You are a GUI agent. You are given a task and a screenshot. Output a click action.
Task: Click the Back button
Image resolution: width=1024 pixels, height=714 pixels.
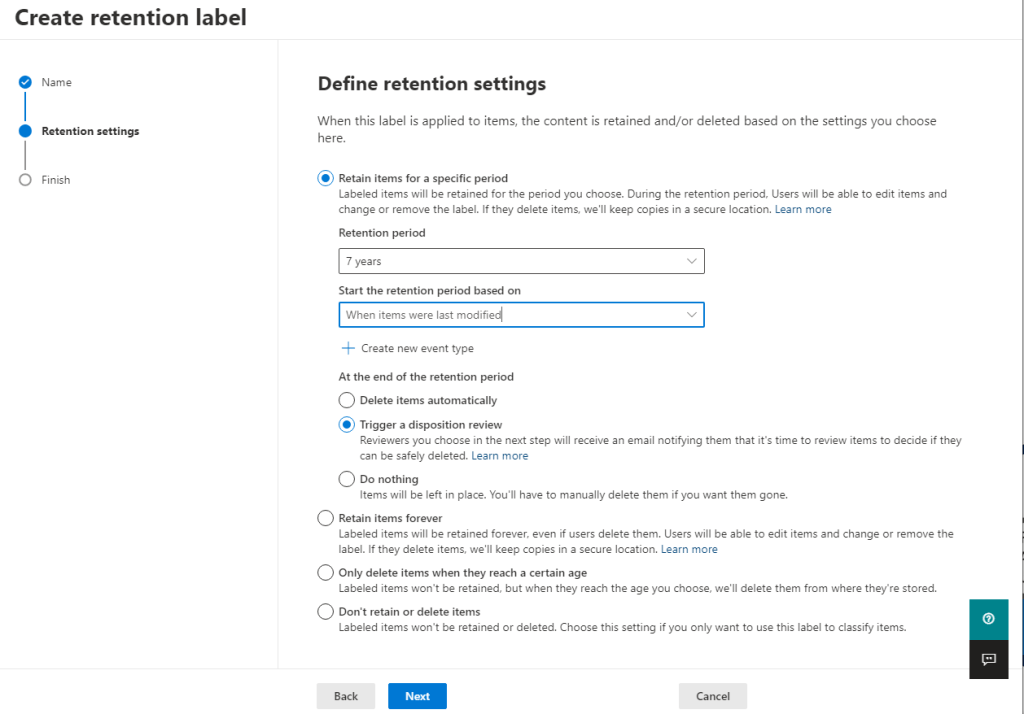[x=345, y=696]
